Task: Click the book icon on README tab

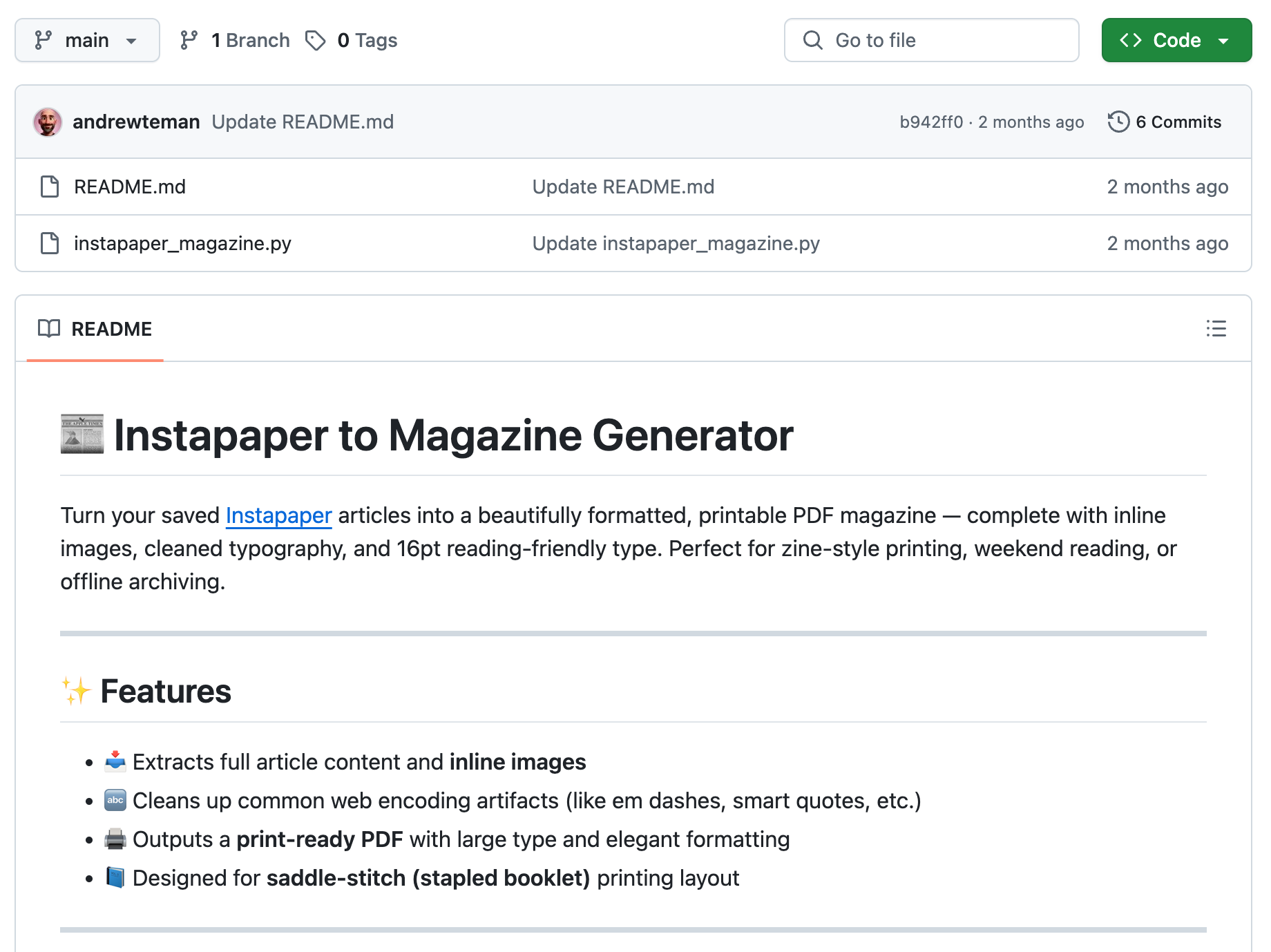Action: click(x=49, y=329)
